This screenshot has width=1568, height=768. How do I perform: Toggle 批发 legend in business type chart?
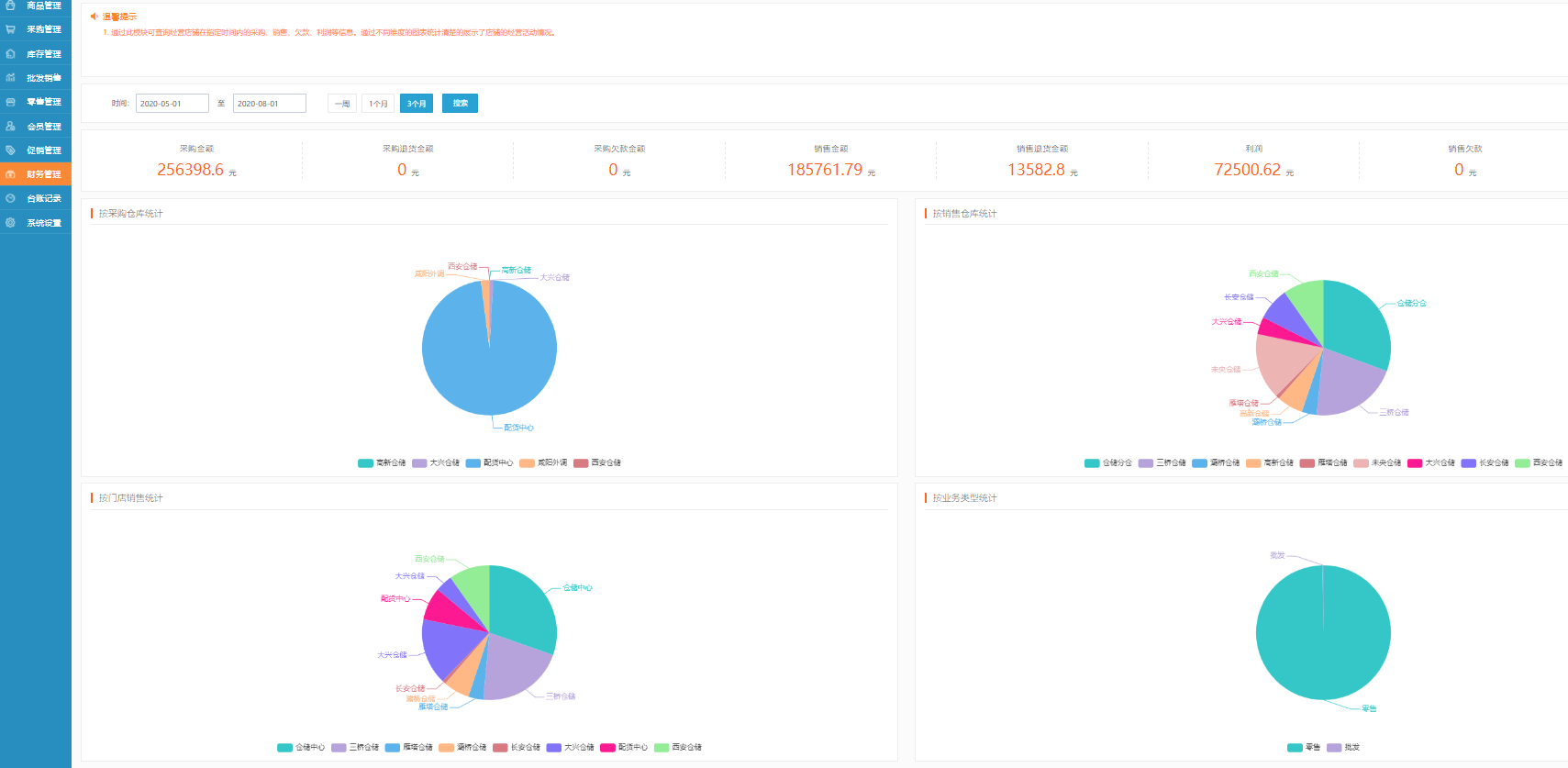pyautogui.click(x=1343, y=748)
